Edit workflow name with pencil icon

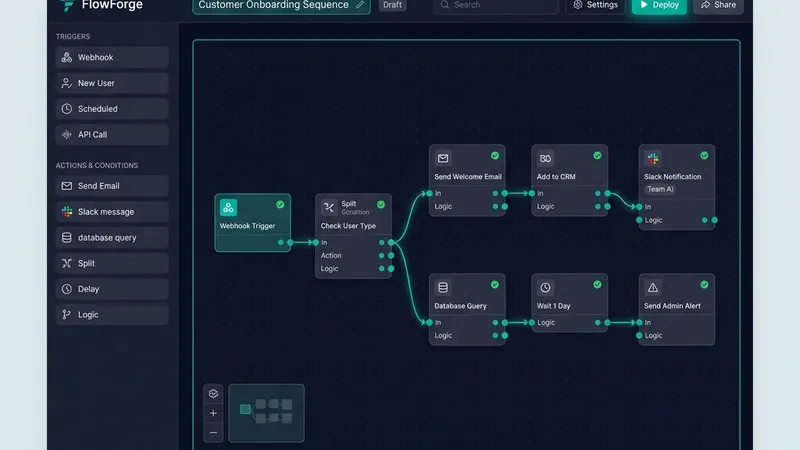coord(360,5)
